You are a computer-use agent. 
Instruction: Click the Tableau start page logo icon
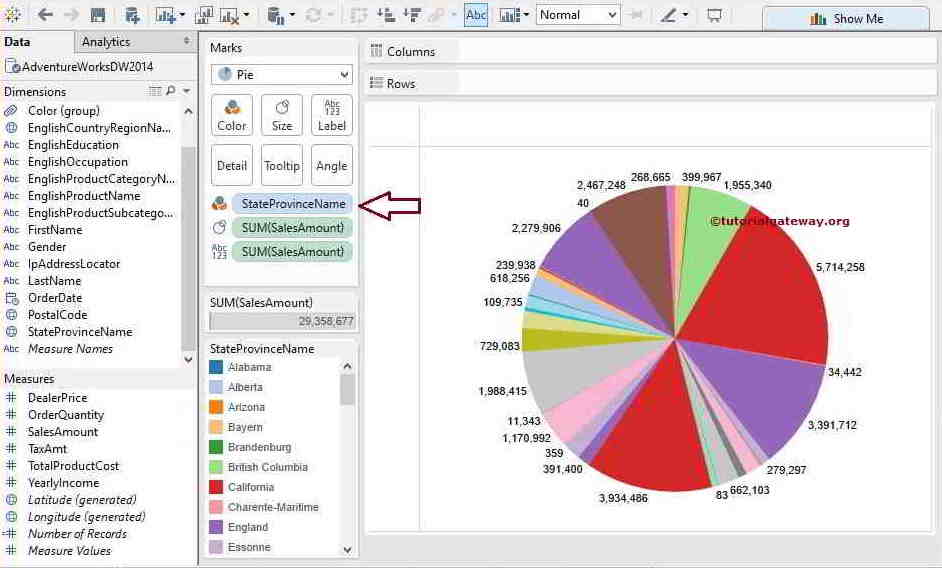pyautogui.click(x=13, y=15)
